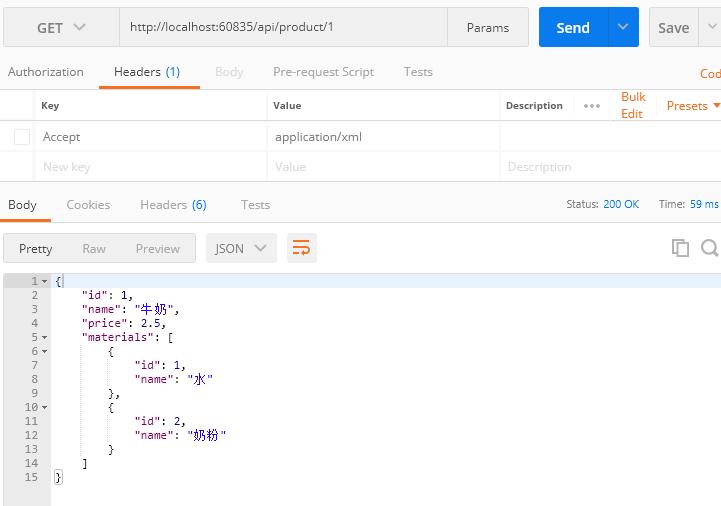This screenshot has height=506, width=721.
Task: Click the Send button
Action: [x=573, y=28]
